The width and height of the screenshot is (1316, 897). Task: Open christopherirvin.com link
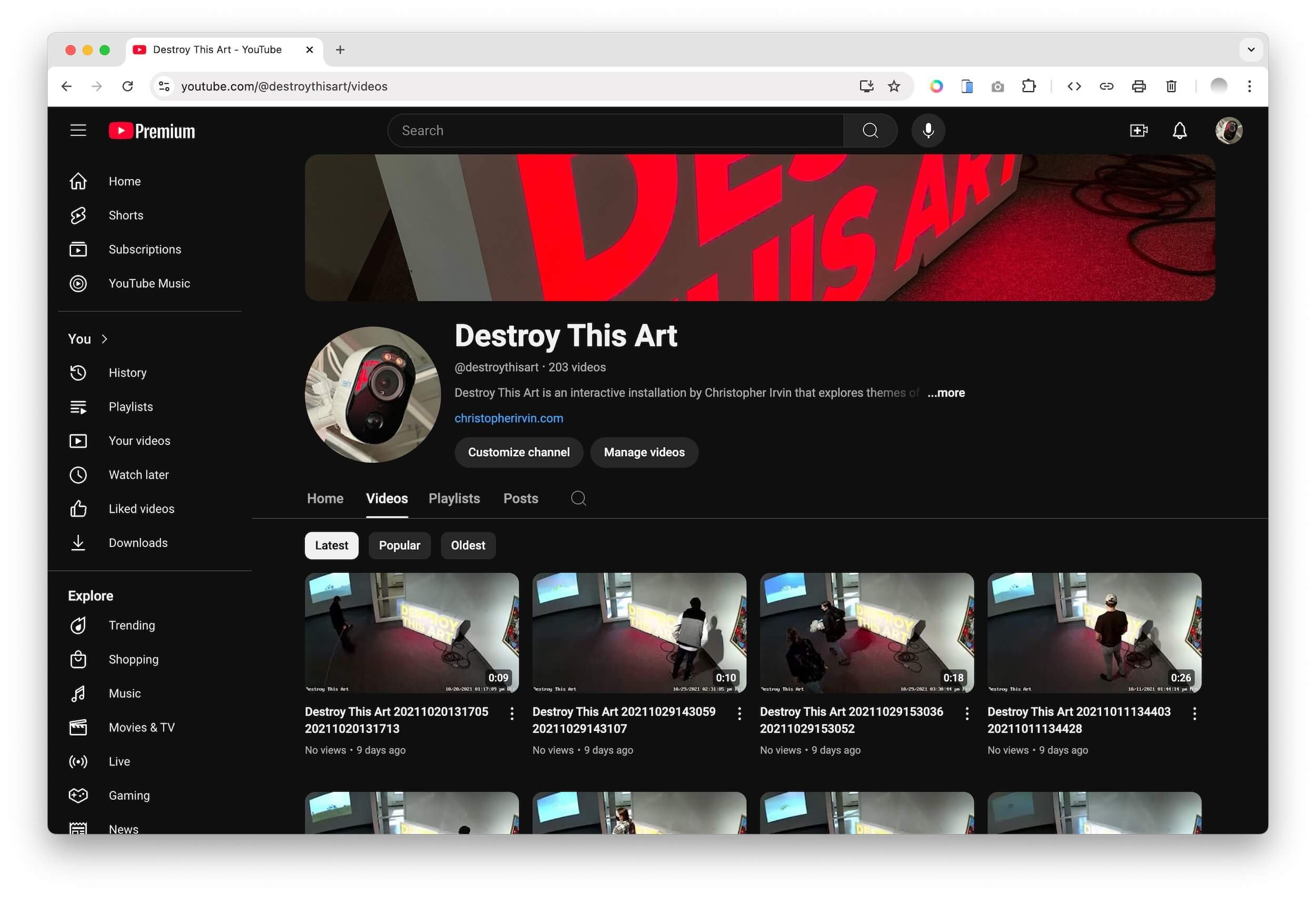click(x=509, y=418)
